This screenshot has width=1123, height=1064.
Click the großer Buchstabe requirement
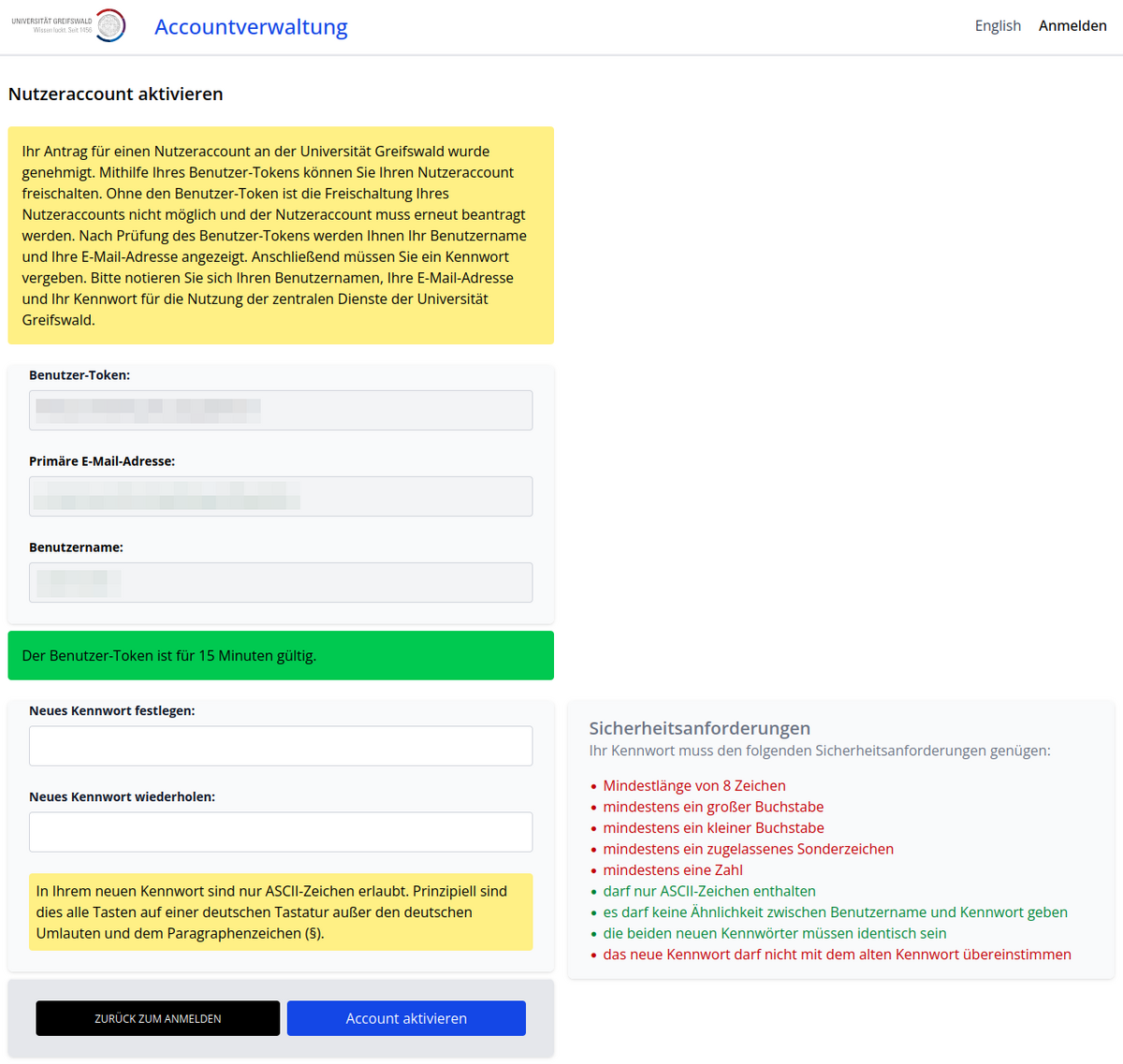point(713,807)
